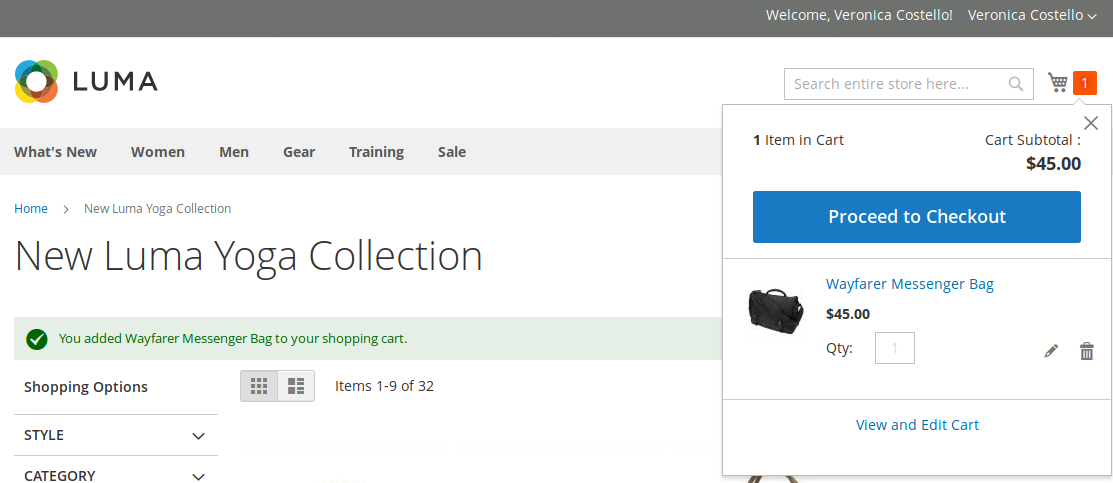Viewport: 1113px width, 483px height.
Task: Click the Qty input field in cart
Action: point(894,348)
